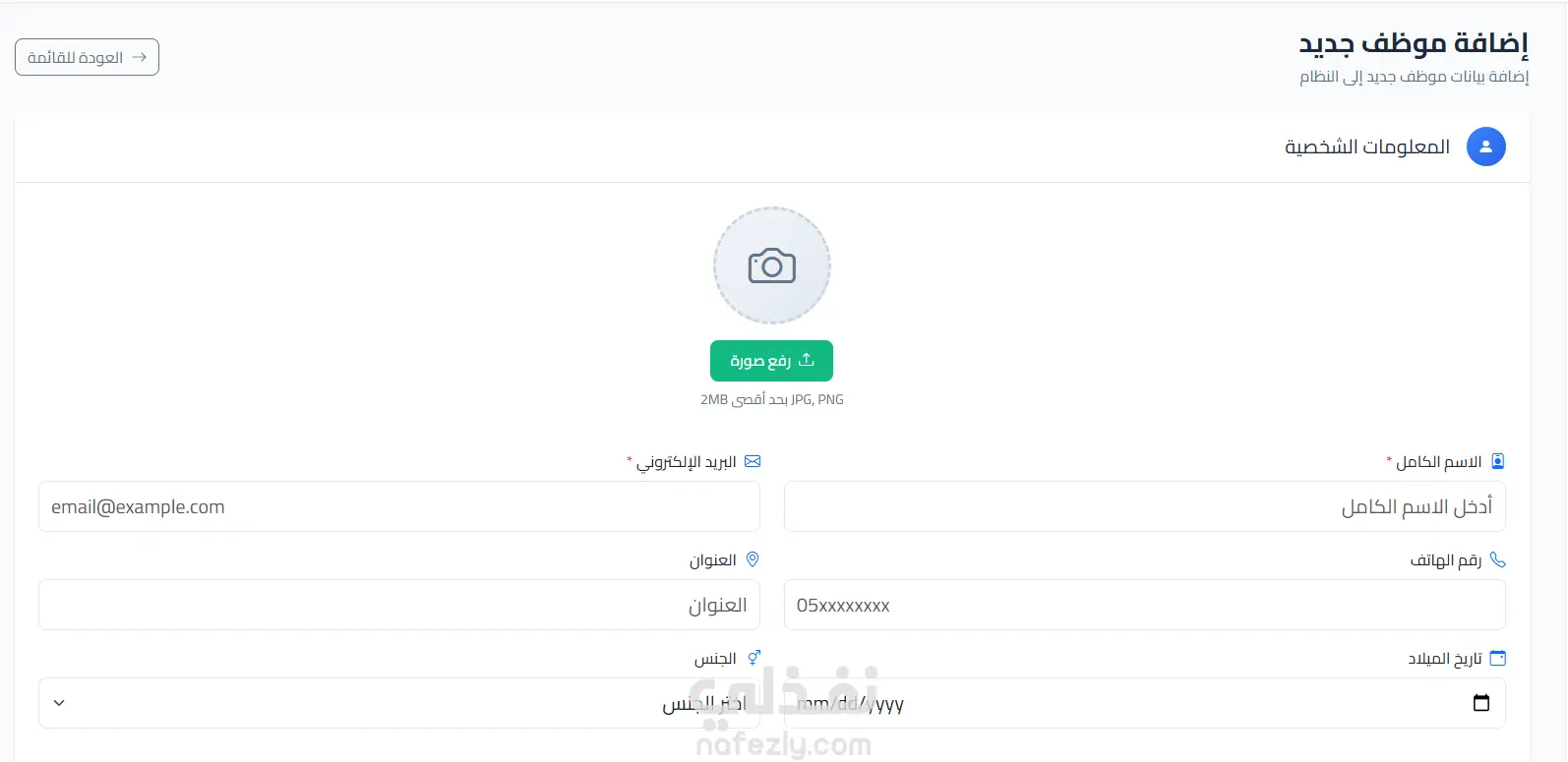Image resolution: width=1568 pixels, height=762 pixels.
Task: Open the اختر الجنس select box
Action: (399, 703)
